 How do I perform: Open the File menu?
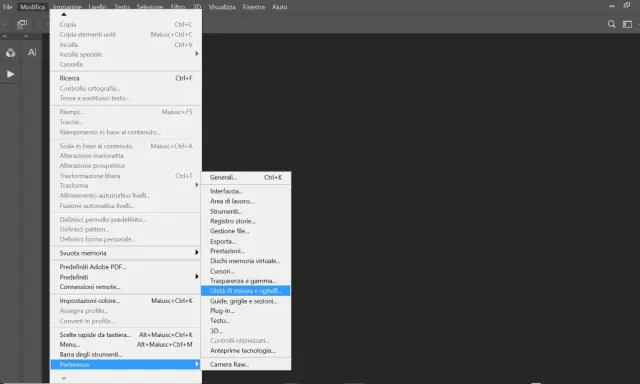[7, 7]
